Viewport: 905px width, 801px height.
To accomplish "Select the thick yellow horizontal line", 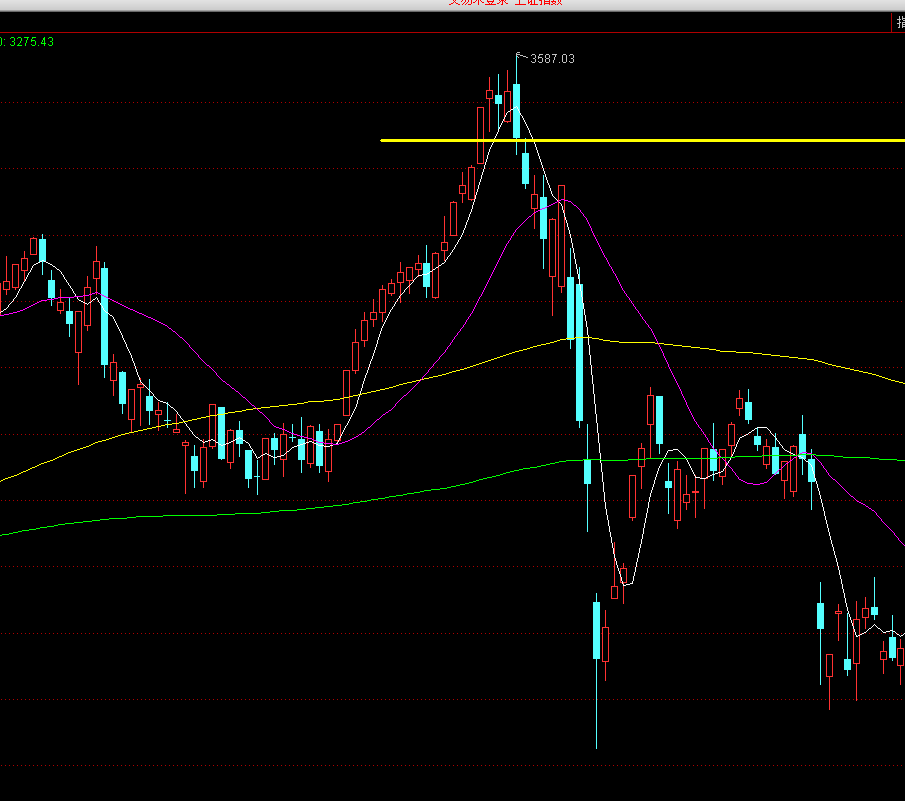I will coord(700,141).
